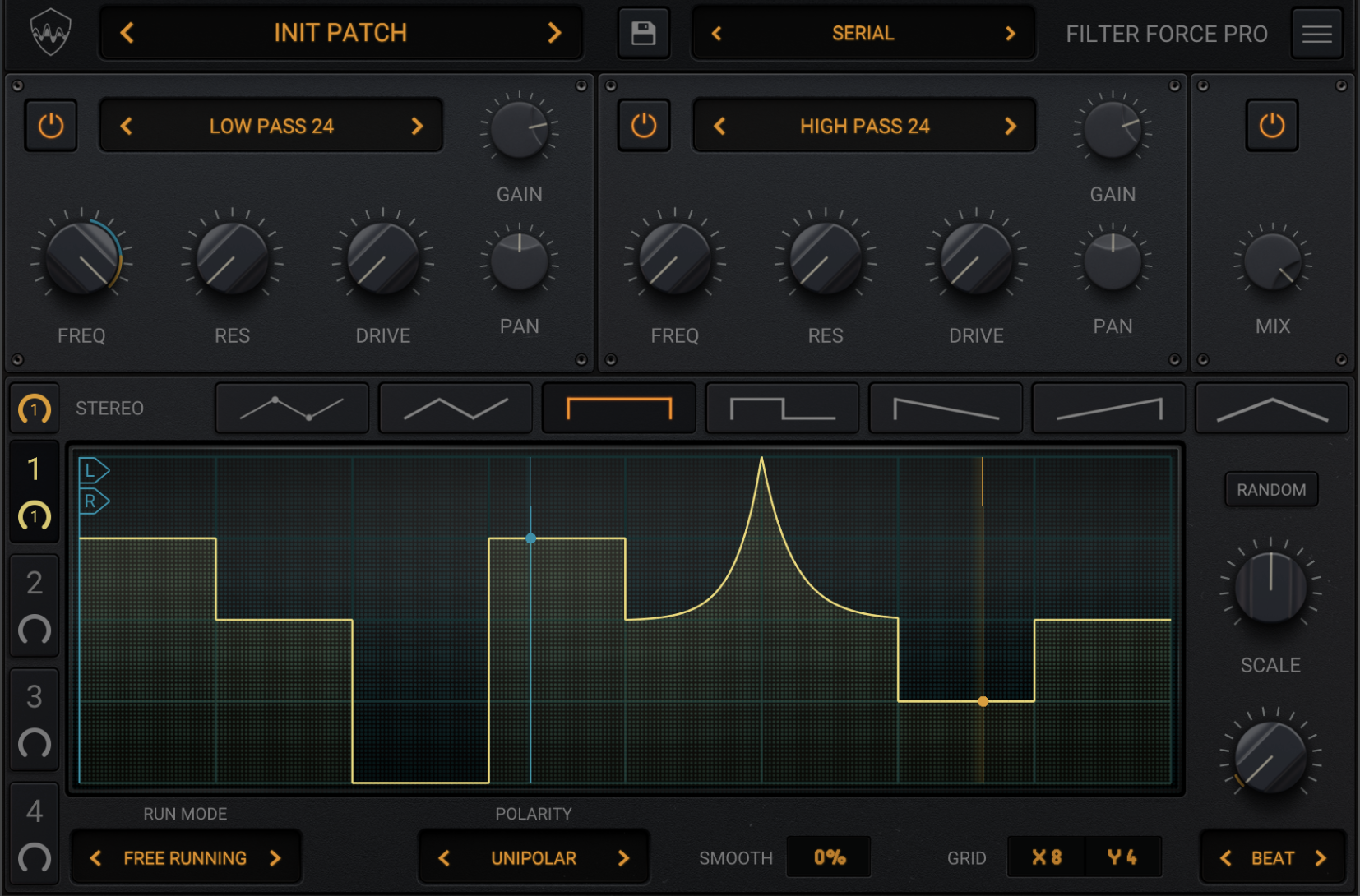This screenshot has width=1360, height=896.
Task: Click the high pass DRIVE knob
Action: tap(977, 258)
